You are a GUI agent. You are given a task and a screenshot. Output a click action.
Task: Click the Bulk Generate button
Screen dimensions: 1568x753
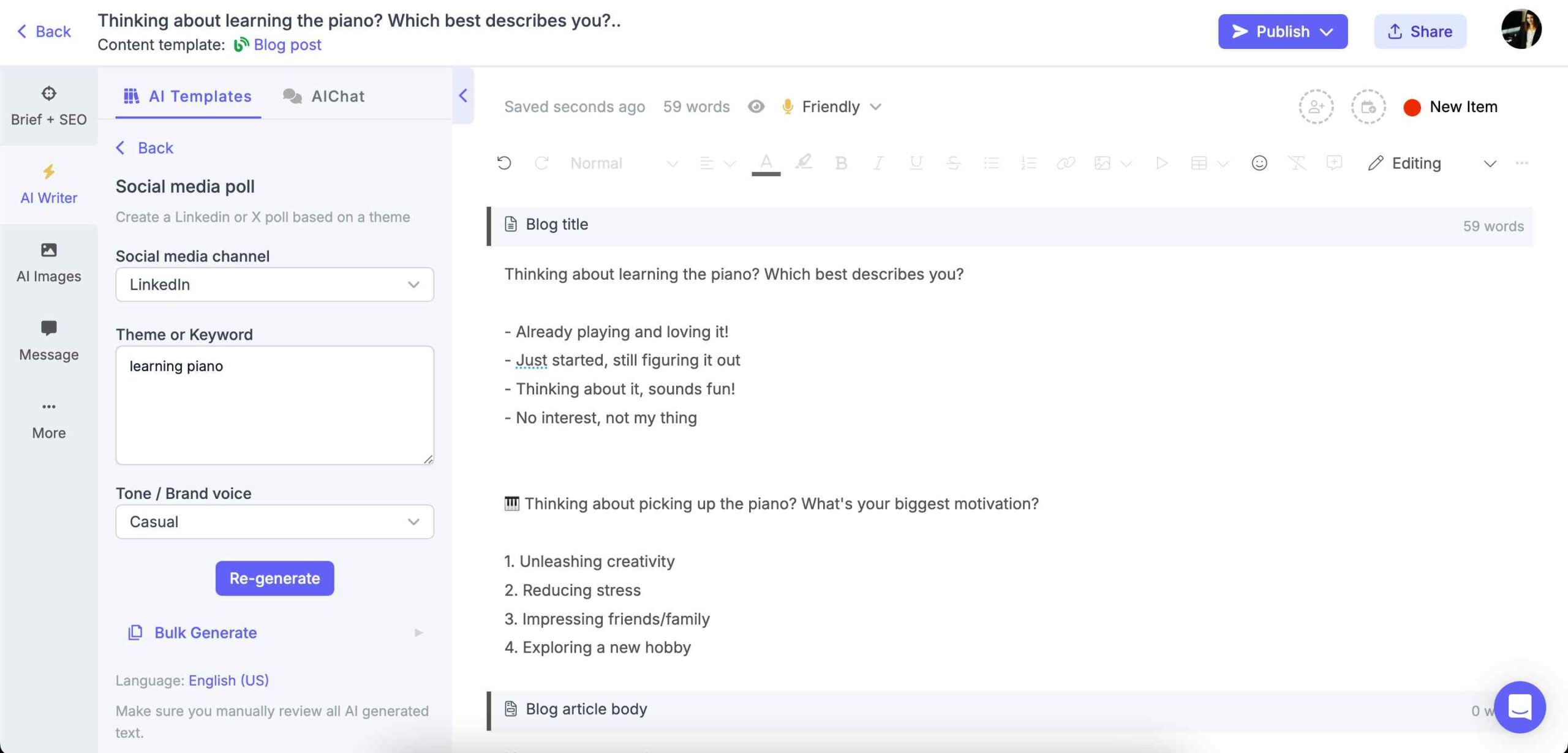coord(205,632)
